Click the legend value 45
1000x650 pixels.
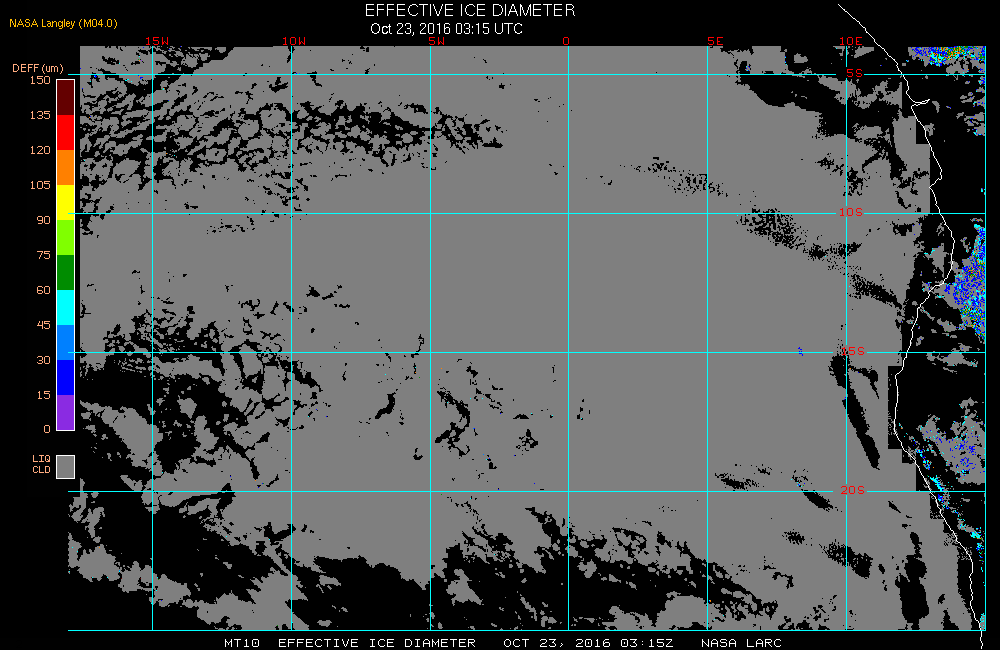[x=43, y=325]
